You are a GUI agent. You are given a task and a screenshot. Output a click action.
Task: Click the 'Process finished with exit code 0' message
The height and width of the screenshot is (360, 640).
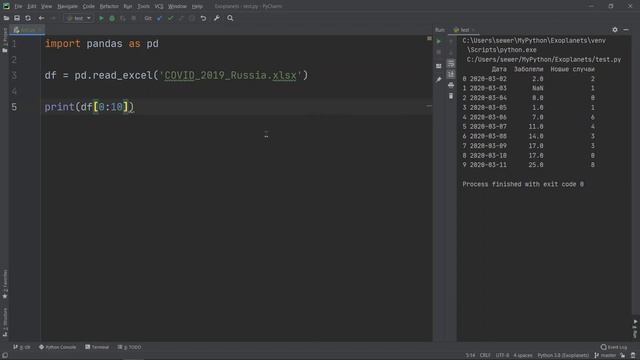(523, 184)
